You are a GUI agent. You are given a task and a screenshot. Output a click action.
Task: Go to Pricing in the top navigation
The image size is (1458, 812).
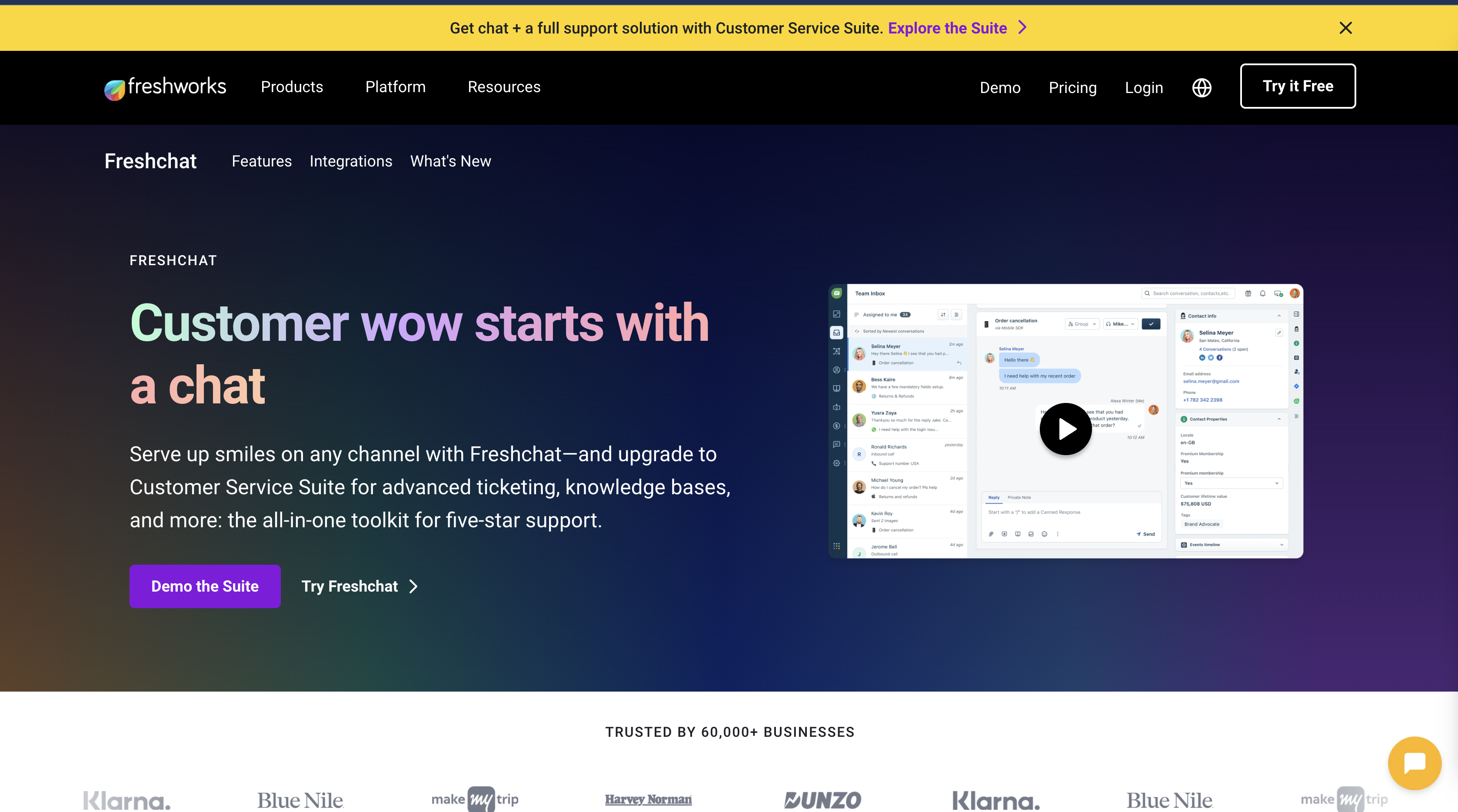tap(1072, 88)
